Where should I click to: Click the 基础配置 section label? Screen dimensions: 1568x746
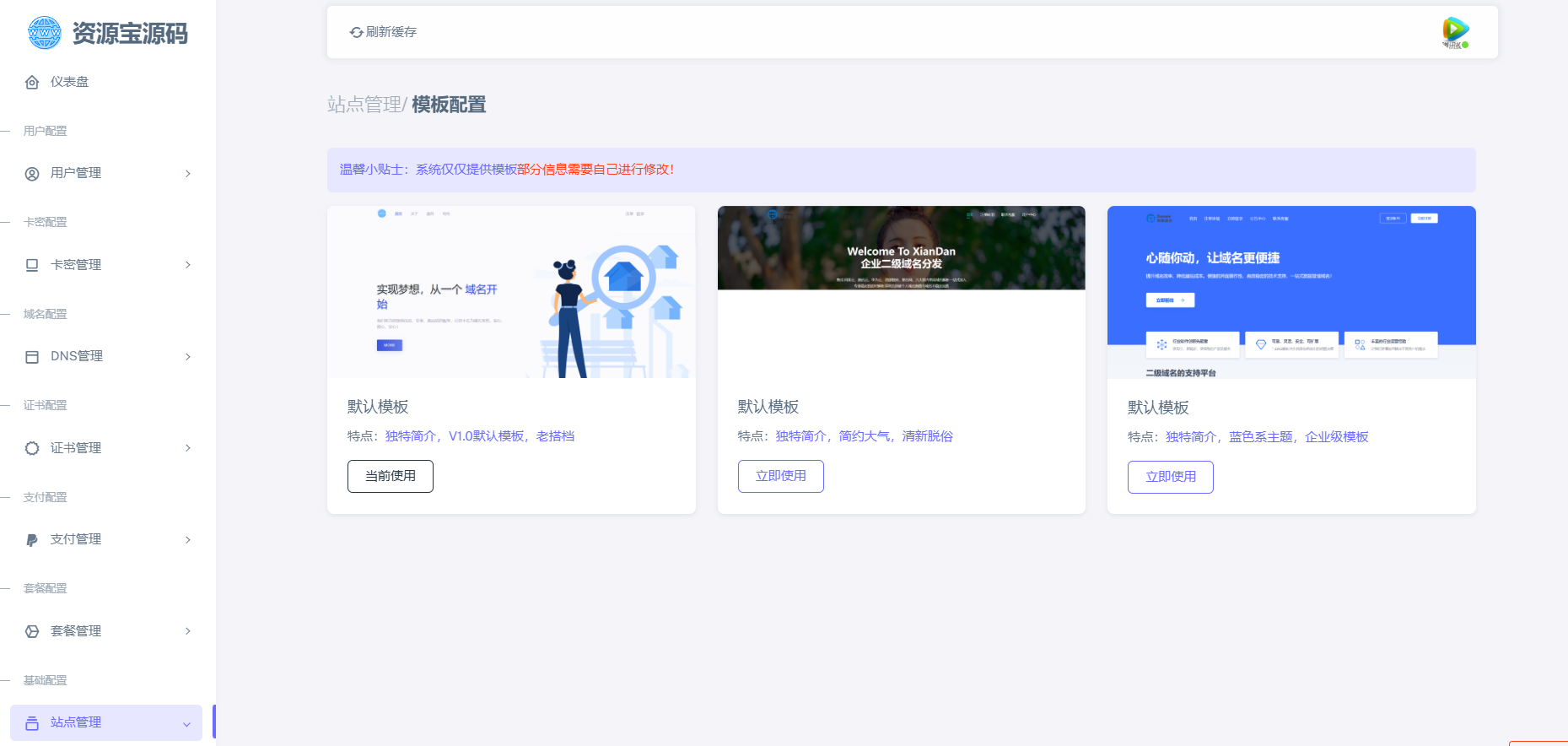[x=46, y=680]
